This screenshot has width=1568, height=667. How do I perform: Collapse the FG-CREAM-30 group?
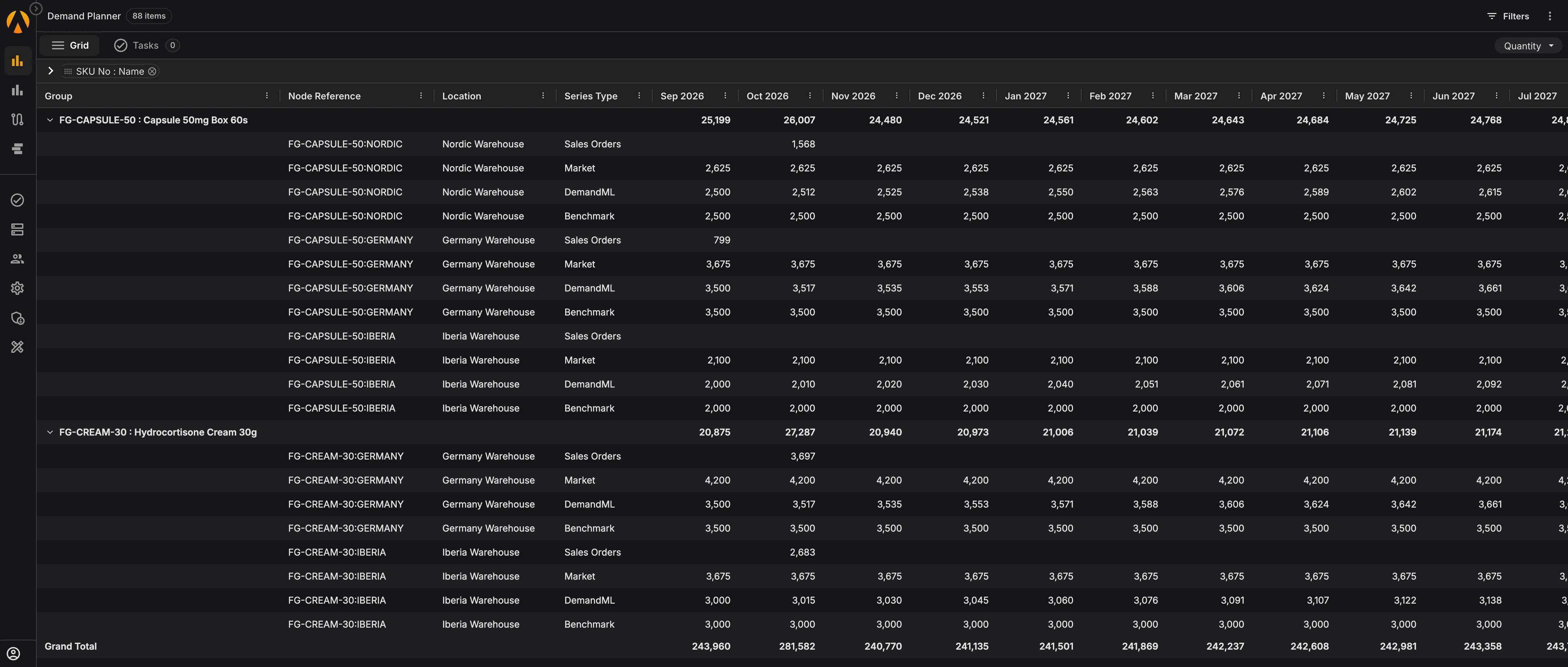(50, 433)
